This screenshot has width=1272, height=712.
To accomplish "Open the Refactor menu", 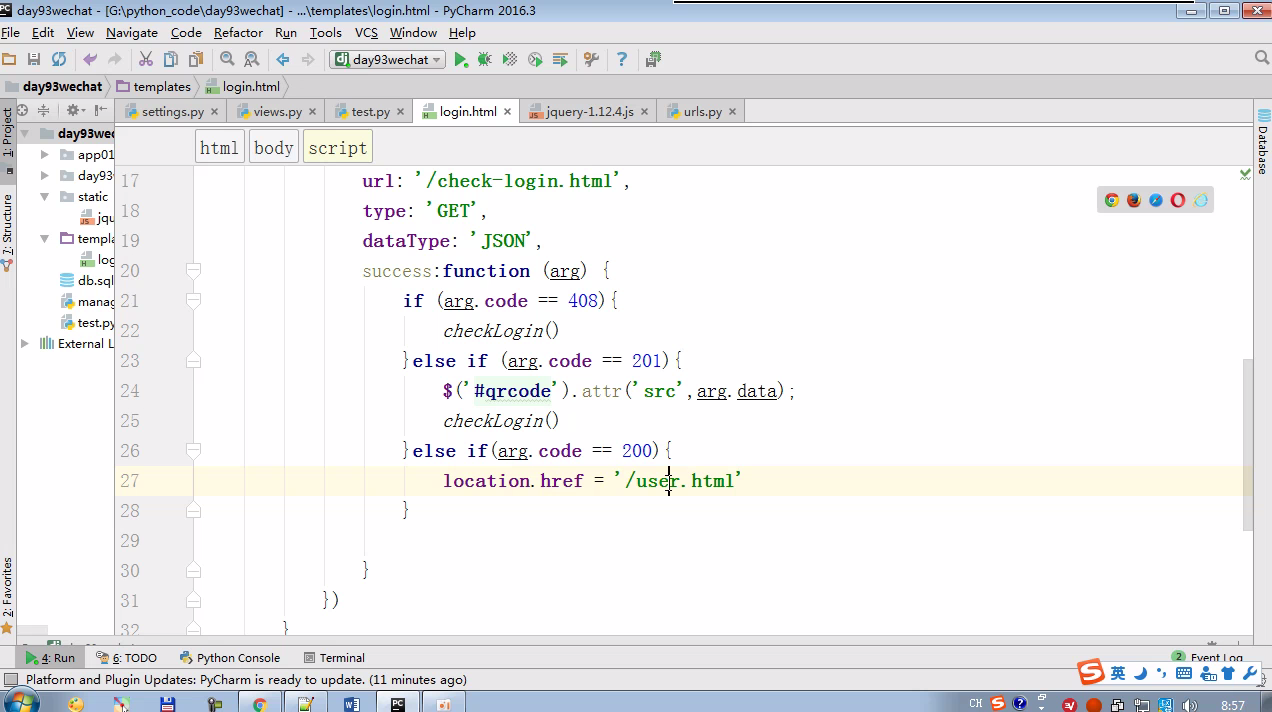I will coord(238,33).
